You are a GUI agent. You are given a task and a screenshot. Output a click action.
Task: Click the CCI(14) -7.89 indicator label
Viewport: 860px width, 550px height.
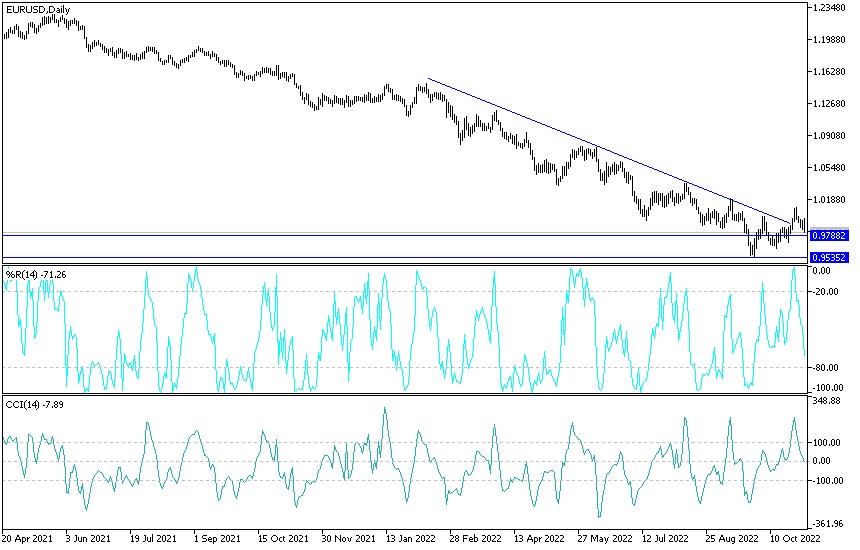[34, 405]
